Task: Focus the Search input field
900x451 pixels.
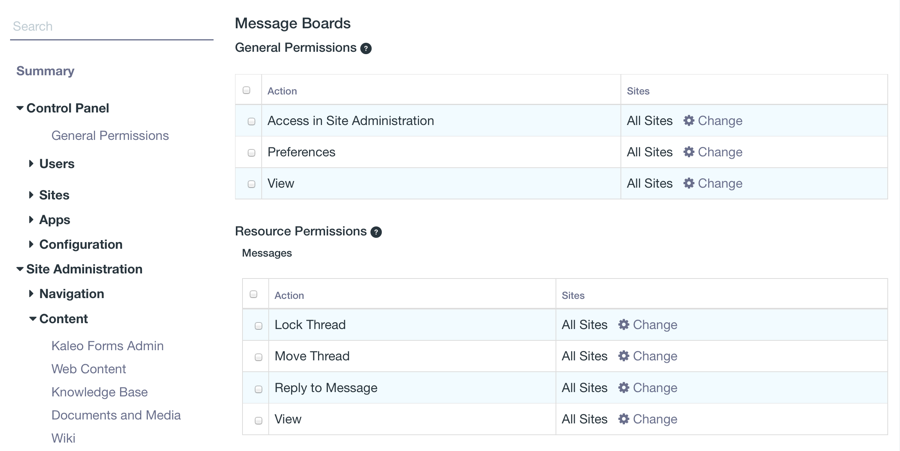Action: [112, 26]
